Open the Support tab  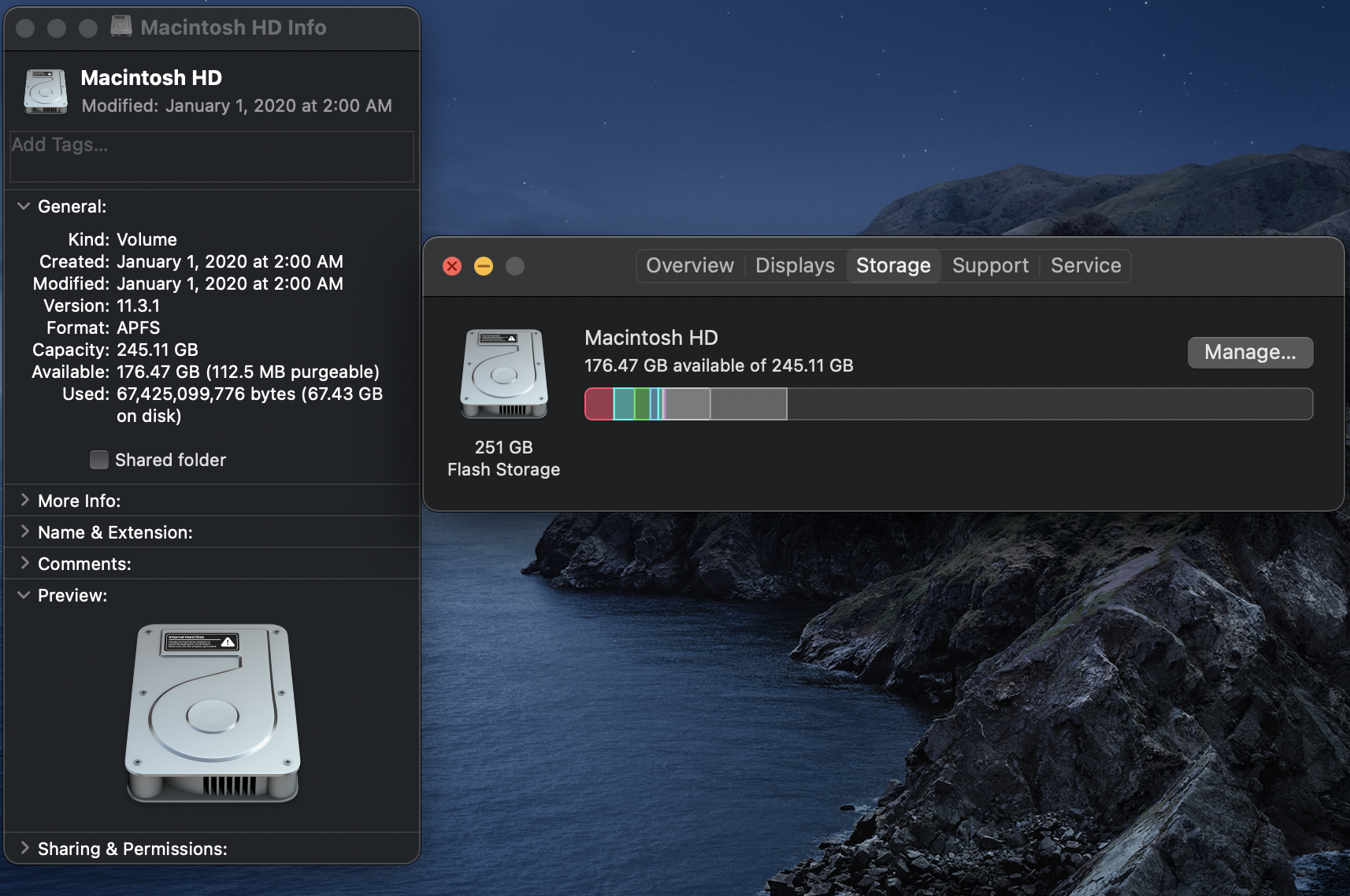point(990,265)
